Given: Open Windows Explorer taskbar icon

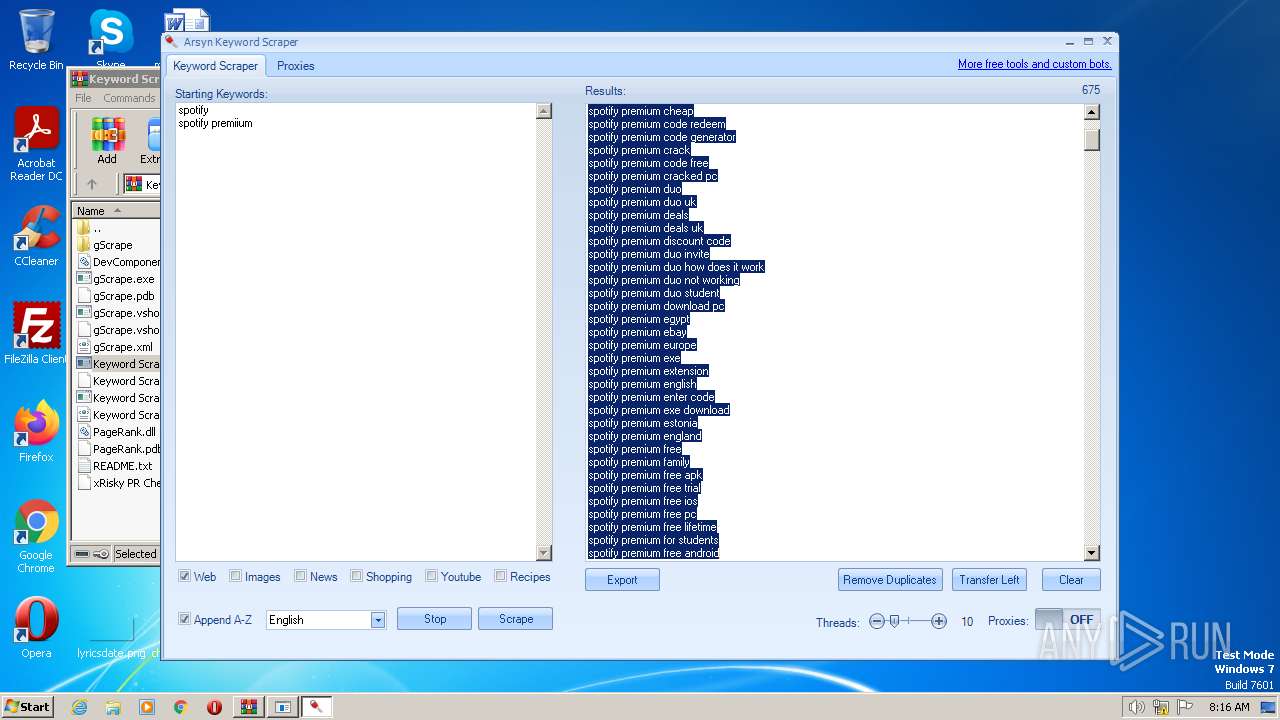Looking at the screenshot, I should click(113, 707).
